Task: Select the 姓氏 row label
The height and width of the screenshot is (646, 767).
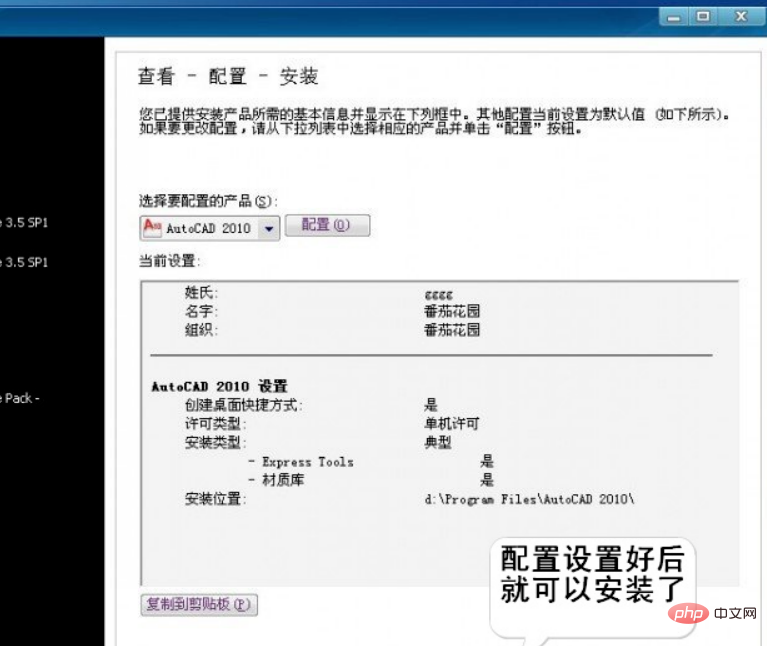Action: [x=201, y=293]
